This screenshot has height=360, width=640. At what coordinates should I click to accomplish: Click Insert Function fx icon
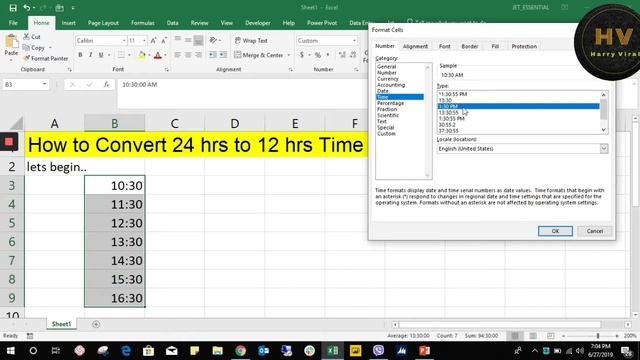click(x=107, y=84)
